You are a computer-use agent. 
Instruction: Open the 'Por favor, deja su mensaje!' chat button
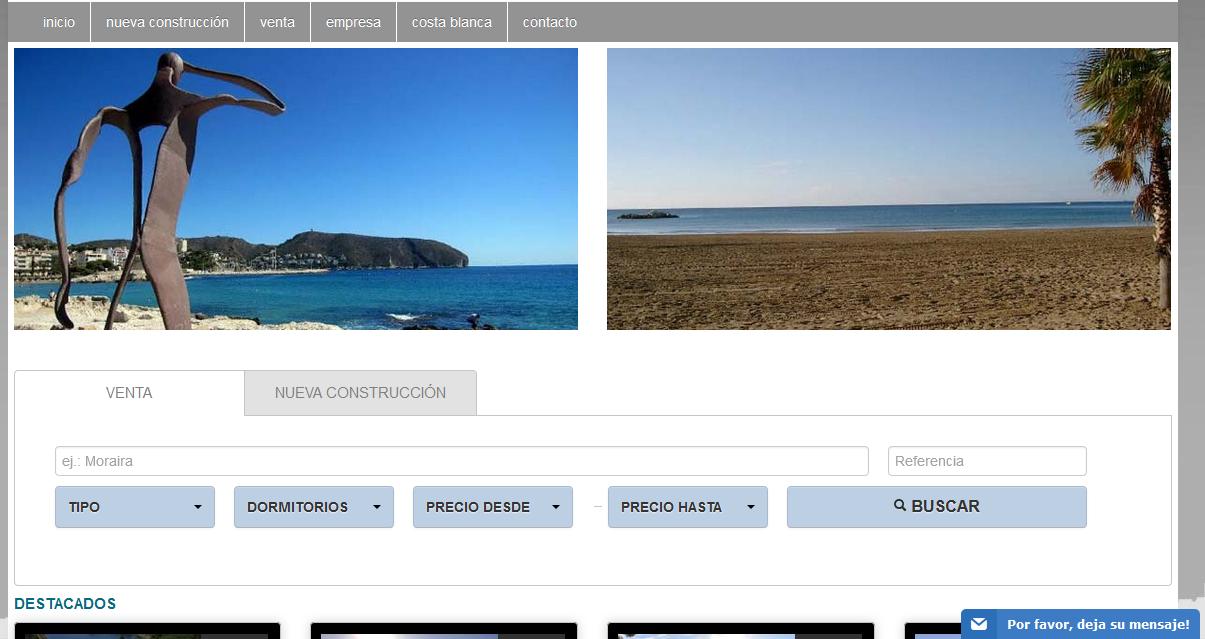tap(1080, 624)
